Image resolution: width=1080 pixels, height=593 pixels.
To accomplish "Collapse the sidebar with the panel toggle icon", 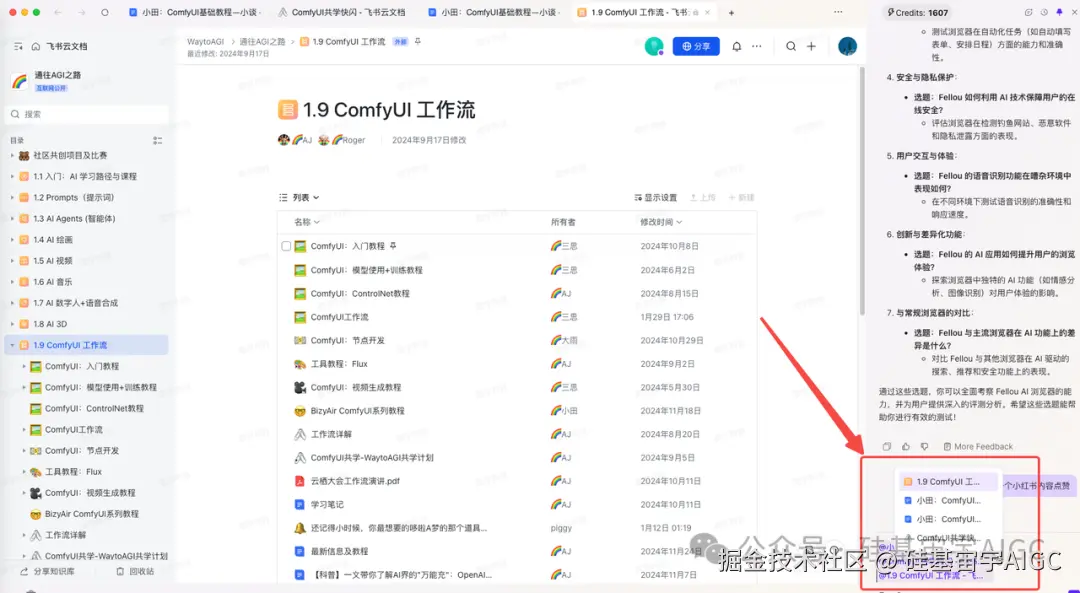I will point(19,45).
